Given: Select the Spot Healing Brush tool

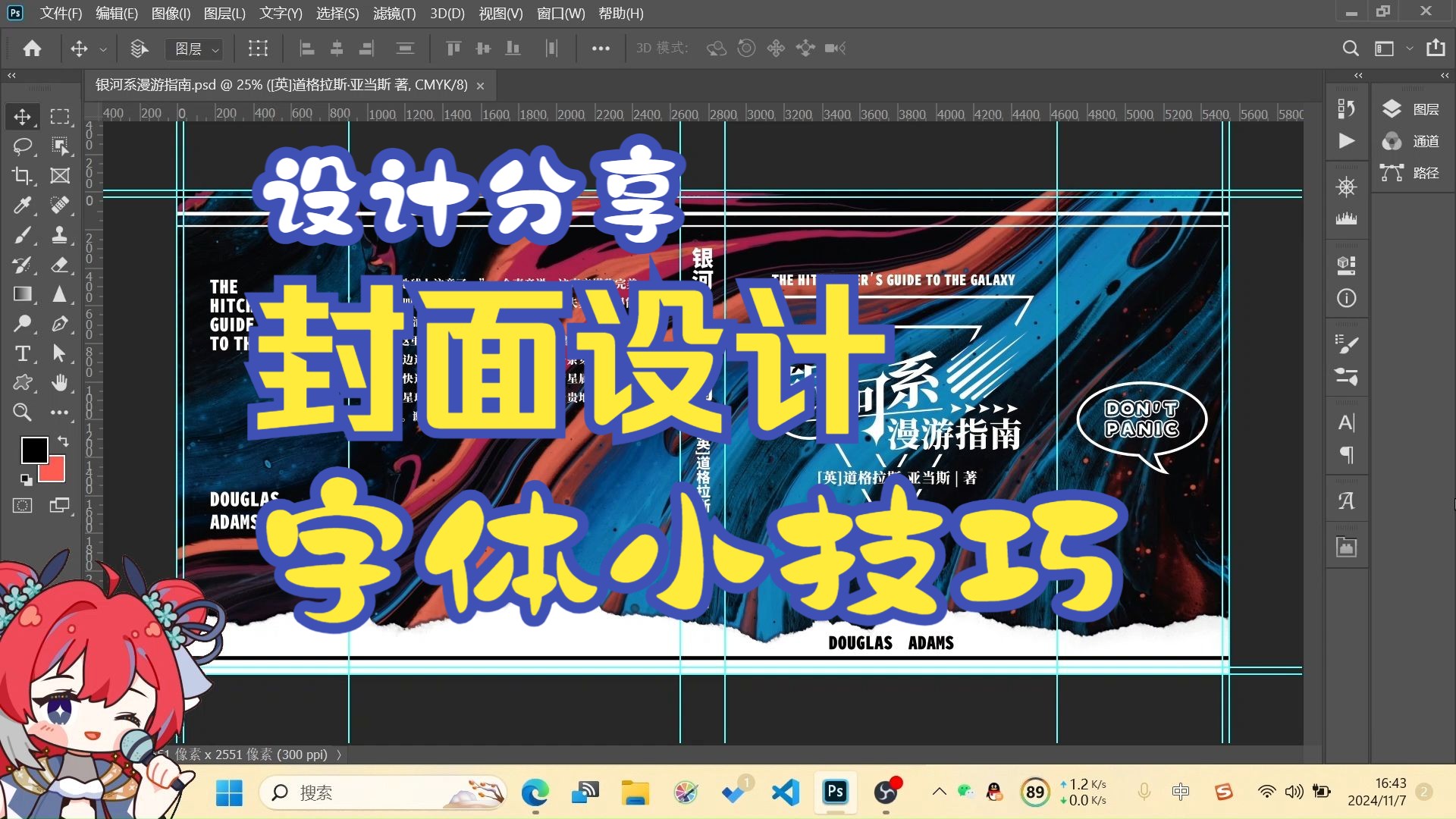Looking at the screenshot, I should coord(60,205).
